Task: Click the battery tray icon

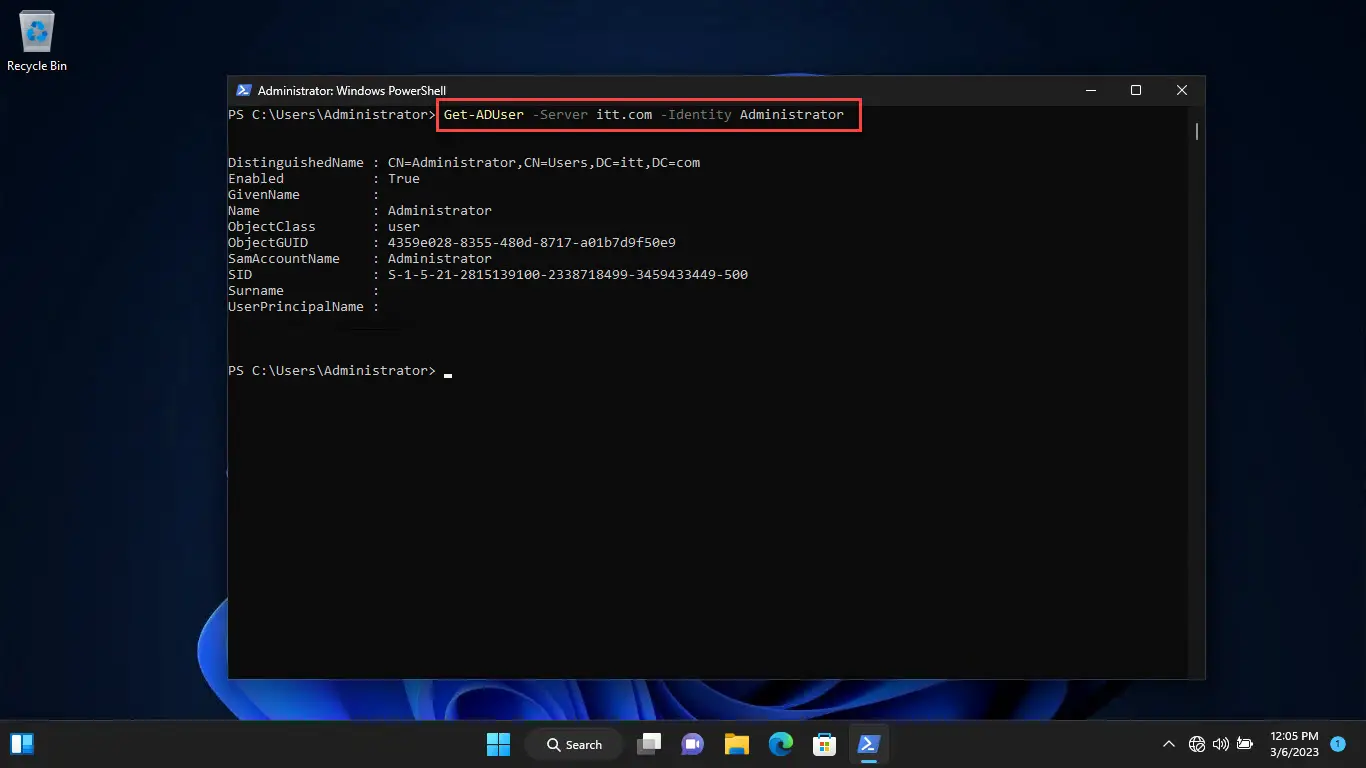Action: coord(1245,744)
